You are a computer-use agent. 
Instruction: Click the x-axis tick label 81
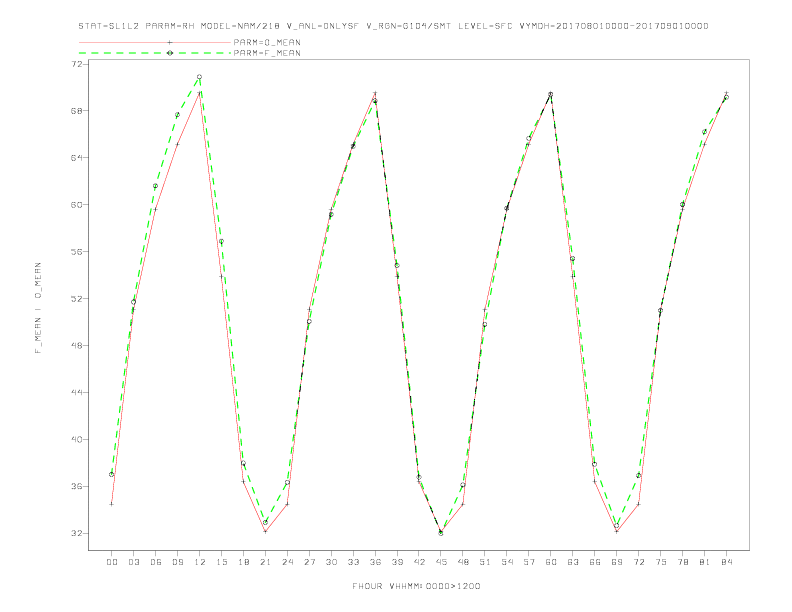coord(705,562)
